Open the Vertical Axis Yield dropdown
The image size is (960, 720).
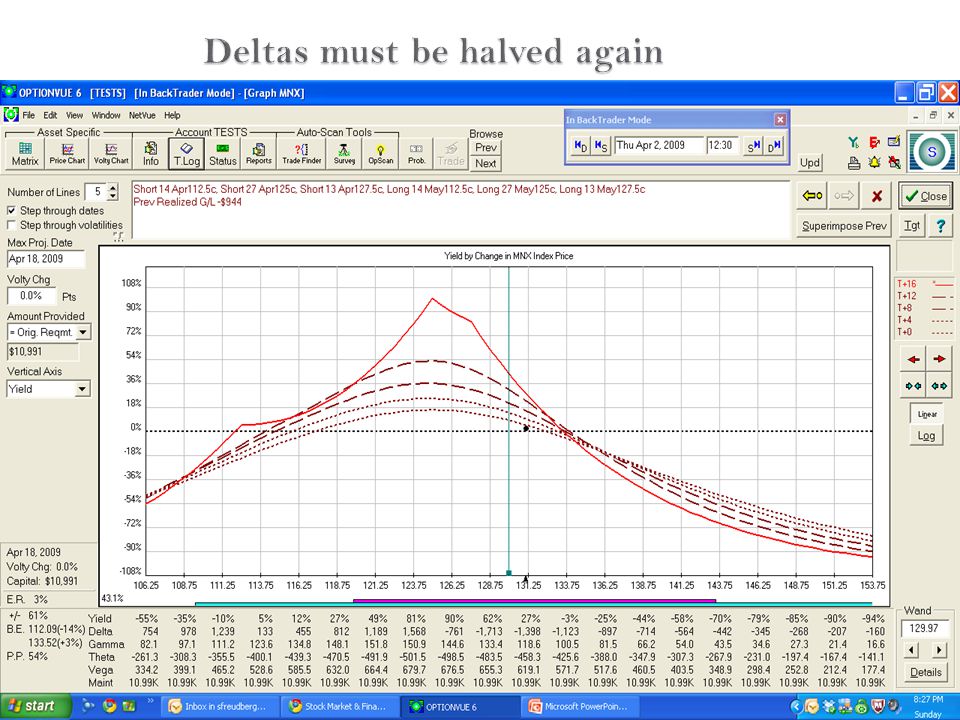[82, 389]
